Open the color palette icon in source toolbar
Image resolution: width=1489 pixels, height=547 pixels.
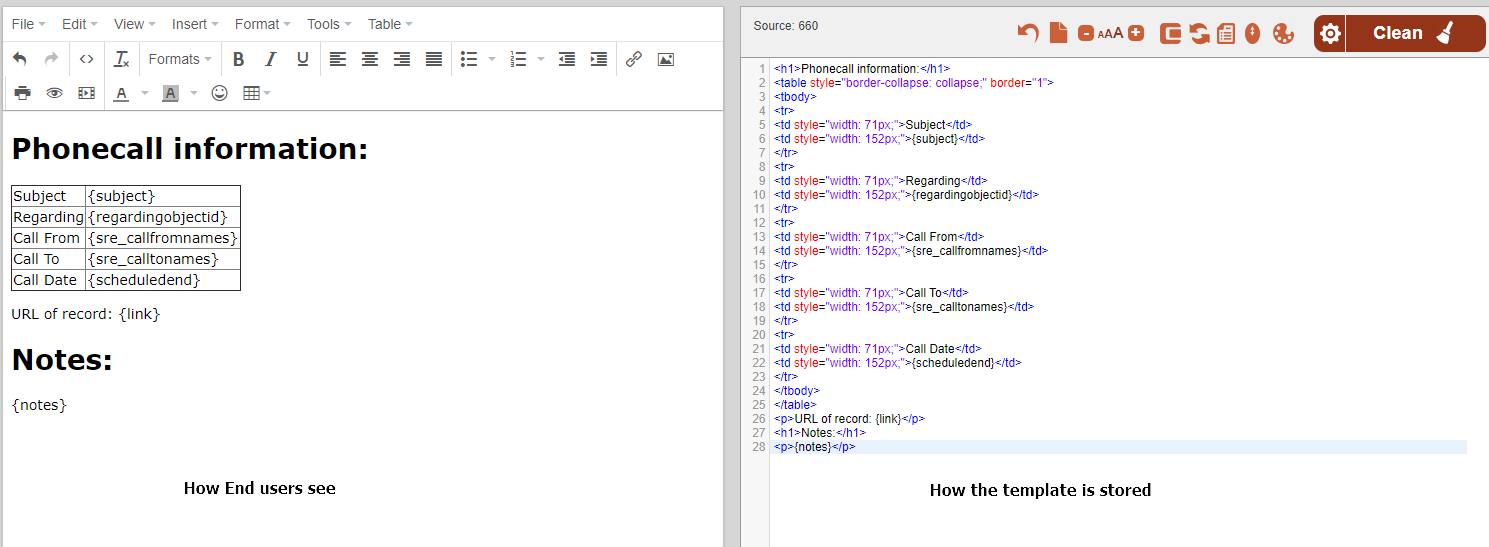click(x=1283, y=34)
